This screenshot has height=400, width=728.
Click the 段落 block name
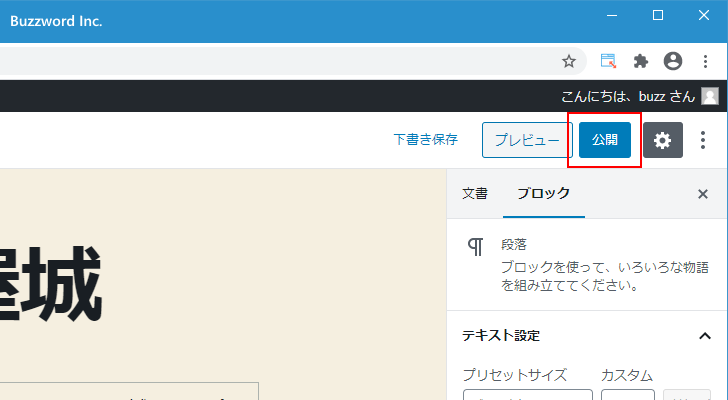514,244
